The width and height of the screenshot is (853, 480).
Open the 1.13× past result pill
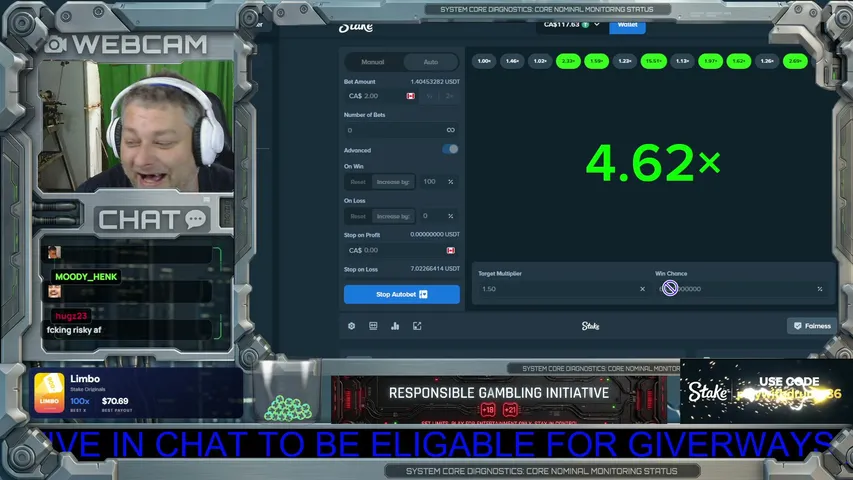click(682, 61)
